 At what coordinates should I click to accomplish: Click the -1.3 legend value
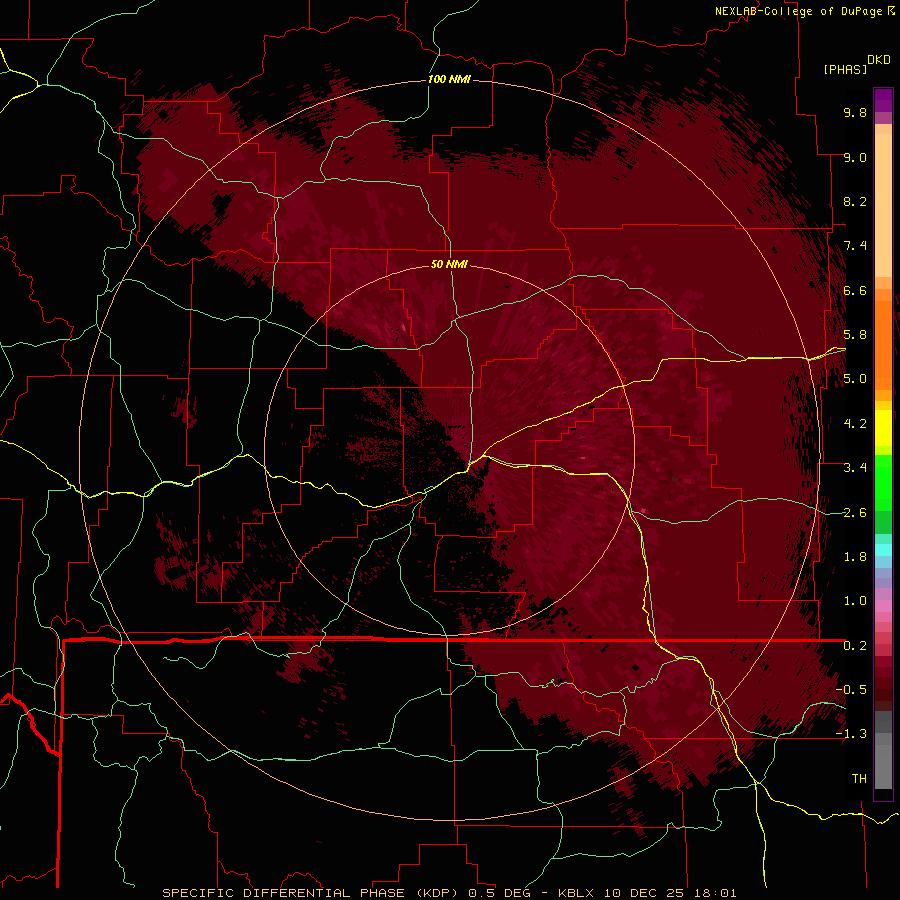(851, 734)
